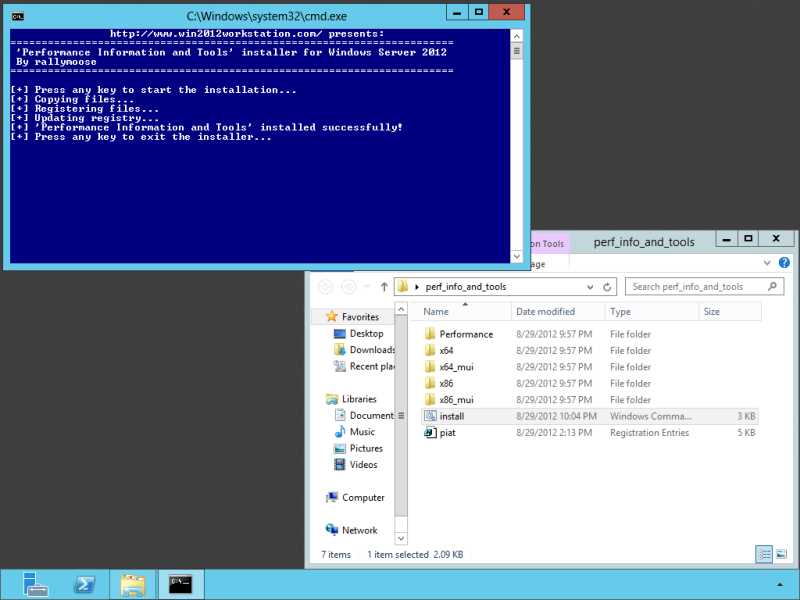Launch PowerShell from the taskbar

[85, 585]
